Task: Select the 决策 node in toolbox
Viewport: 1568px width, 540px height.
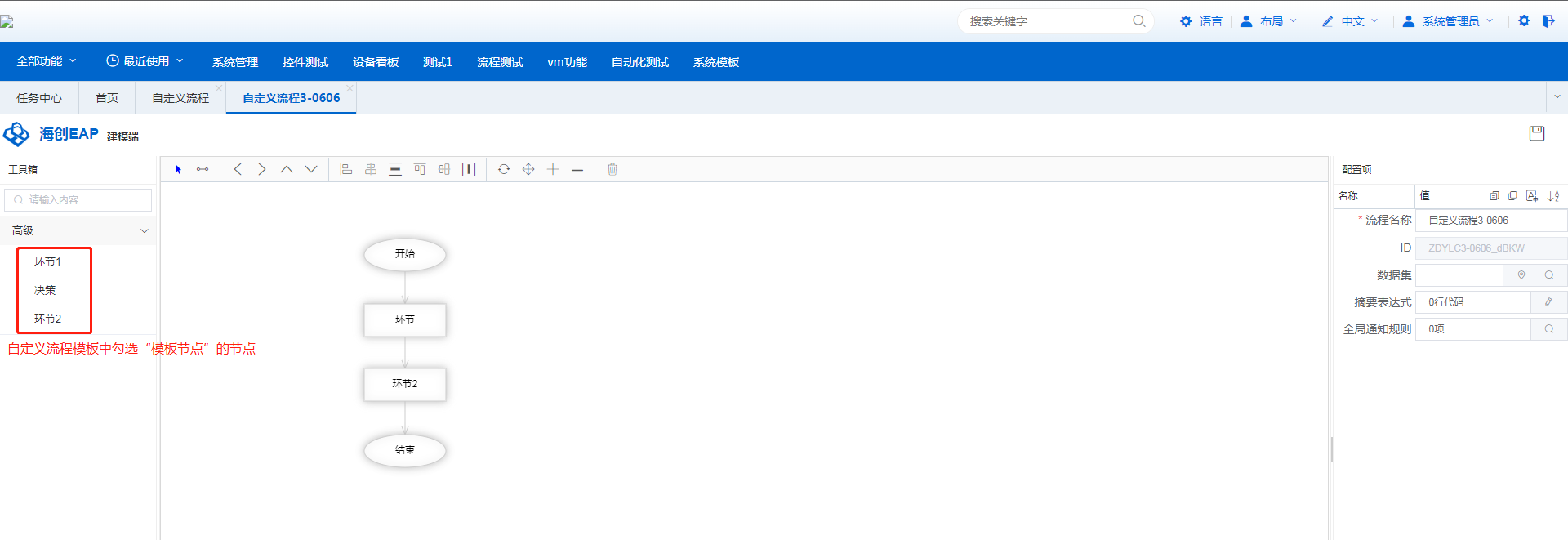Action: tap(45, 290)
